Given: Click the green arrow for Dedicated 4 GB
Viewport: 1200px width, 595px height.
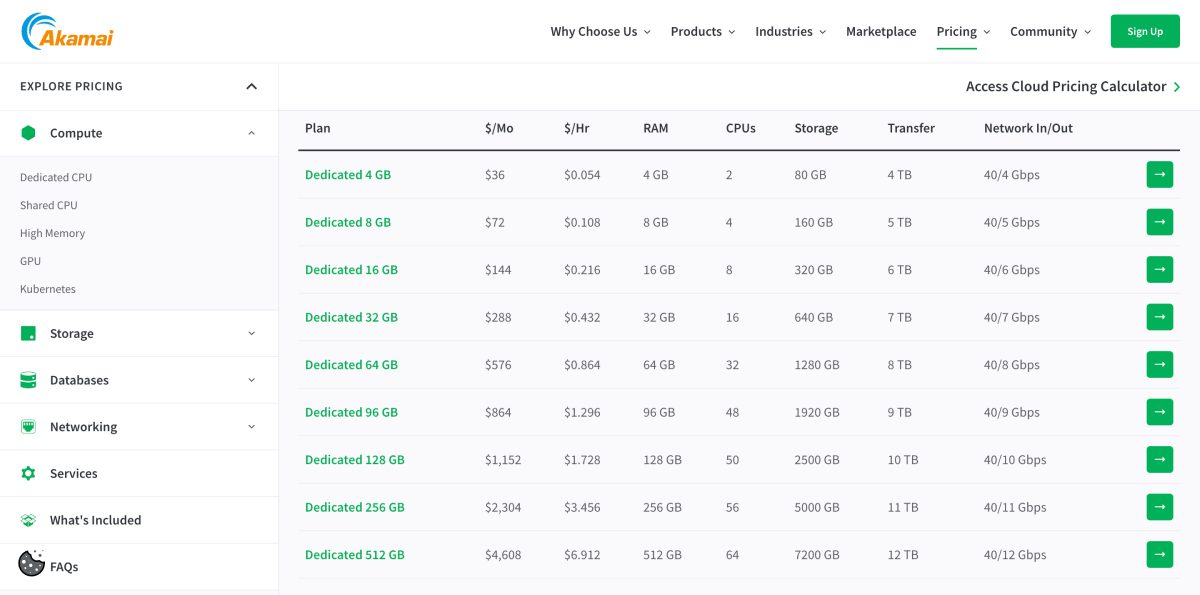Looking at the screenshot, I should [1160, 174].
